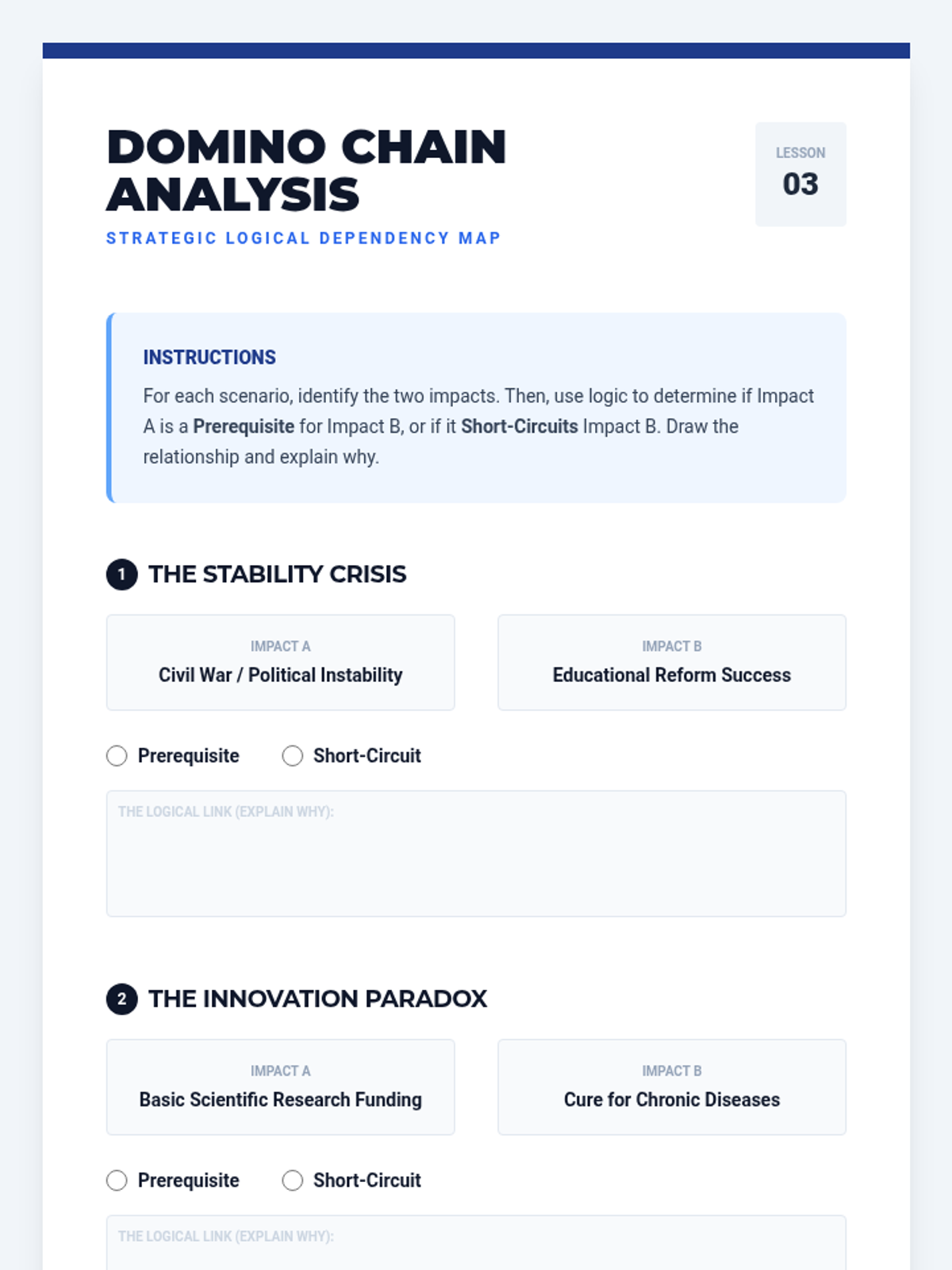
Task: Click the Civil War / Political Instability card
Action: 281,662
